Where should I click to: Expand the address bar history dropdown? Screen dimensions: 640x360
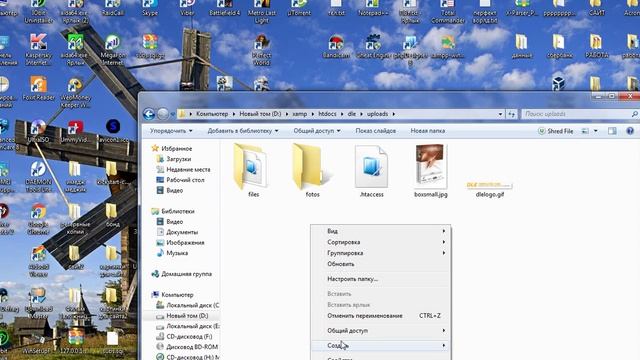500,114
